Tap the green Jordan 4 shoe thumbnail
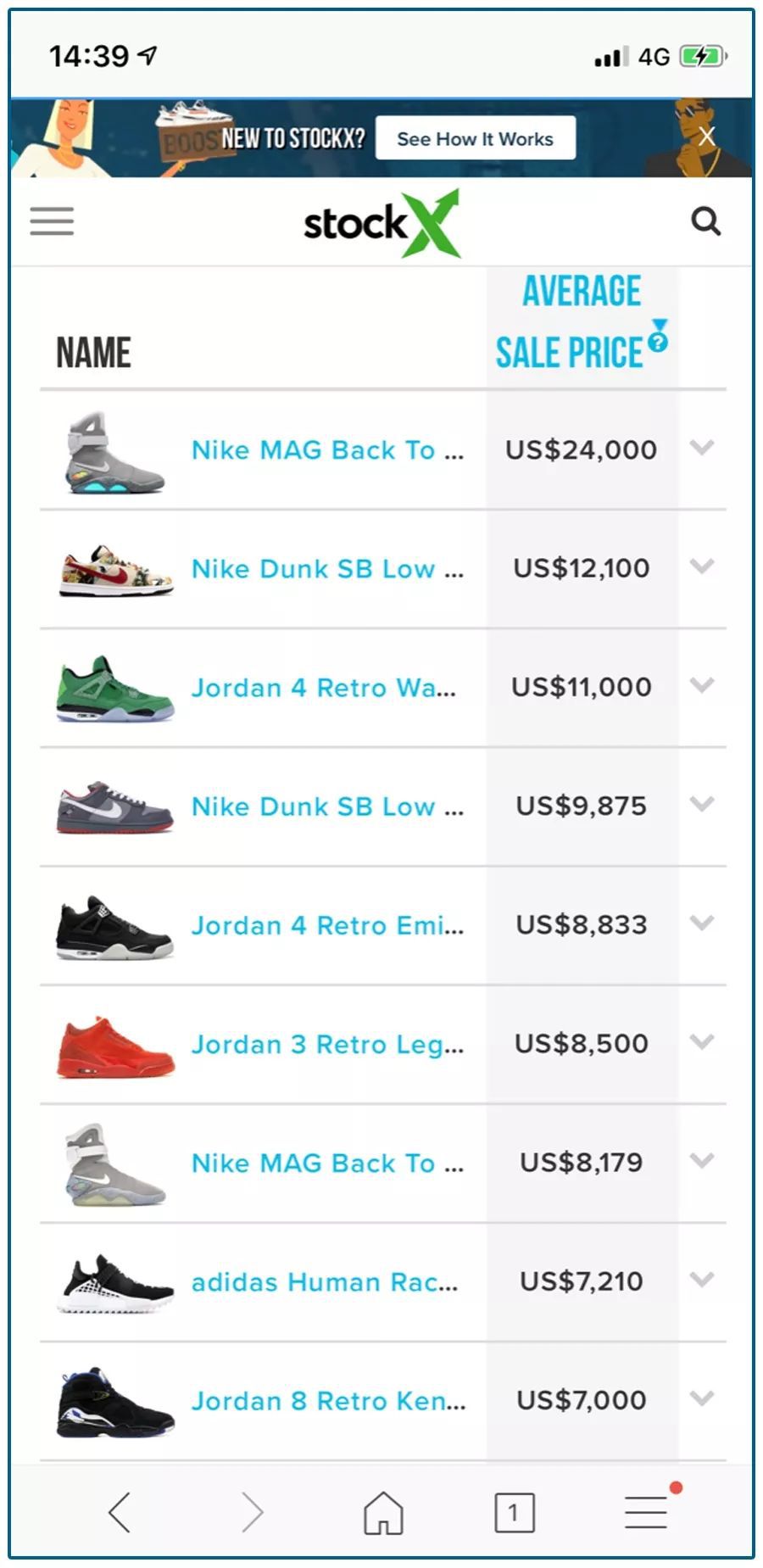This screenshot has height=1568, width=763. pos(115,688)
